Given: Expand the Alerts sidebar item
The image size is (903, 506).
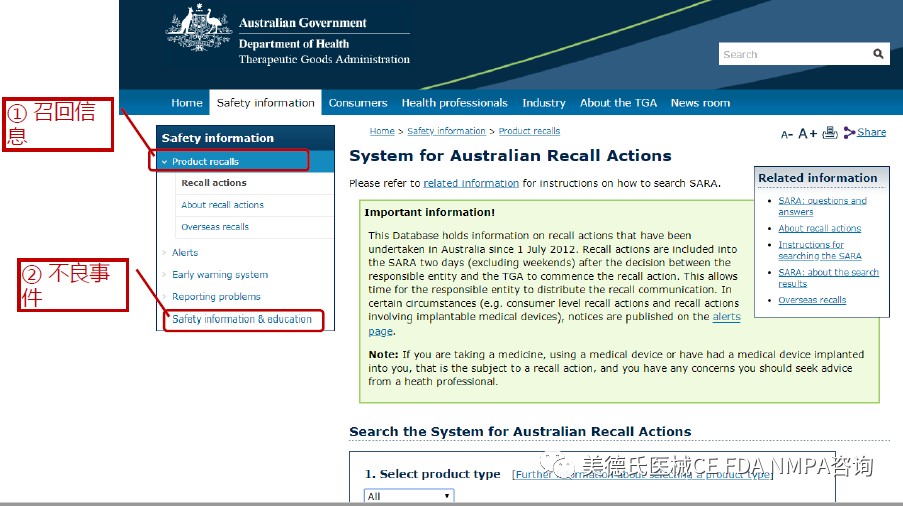Looking at the screenshot, I should pos(165,253).
